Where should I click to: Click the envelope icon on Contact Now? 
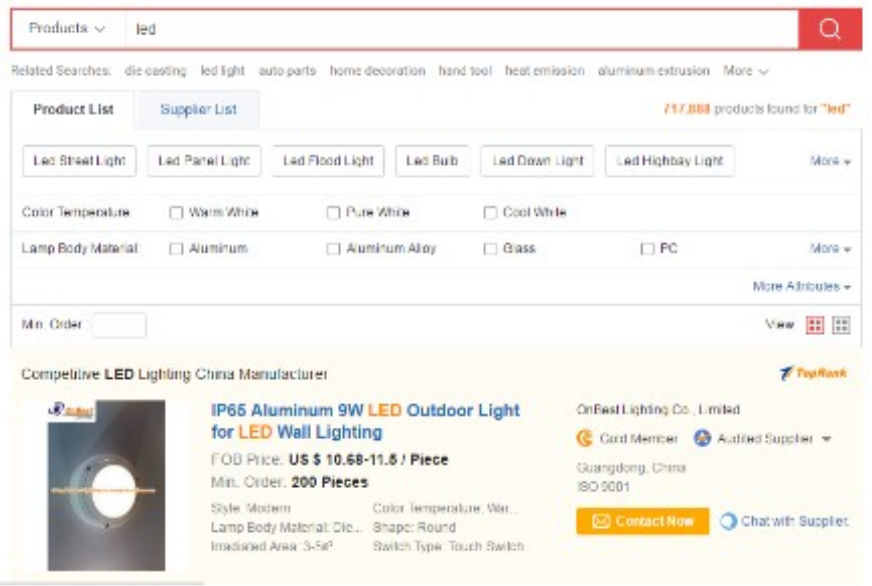(x=601, y=522)
